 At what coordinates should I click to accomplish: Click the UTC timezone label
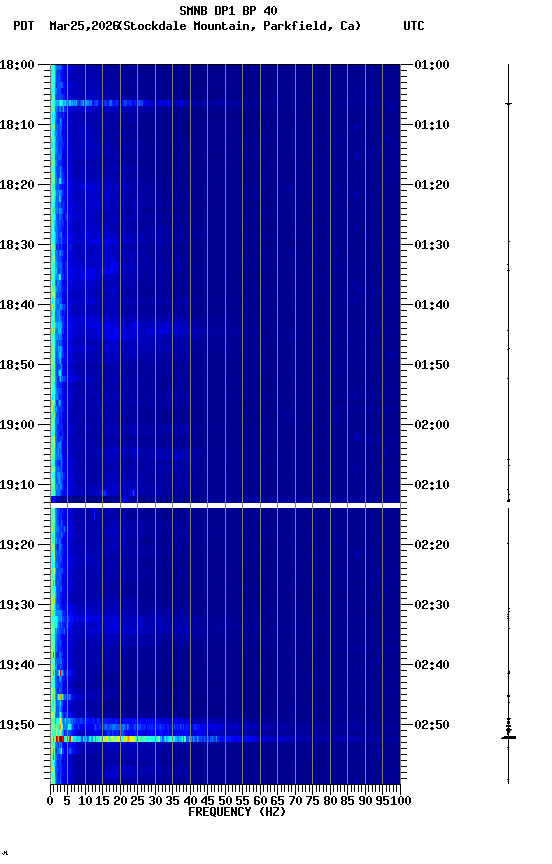pyautogui.click(x=414, y=26)
